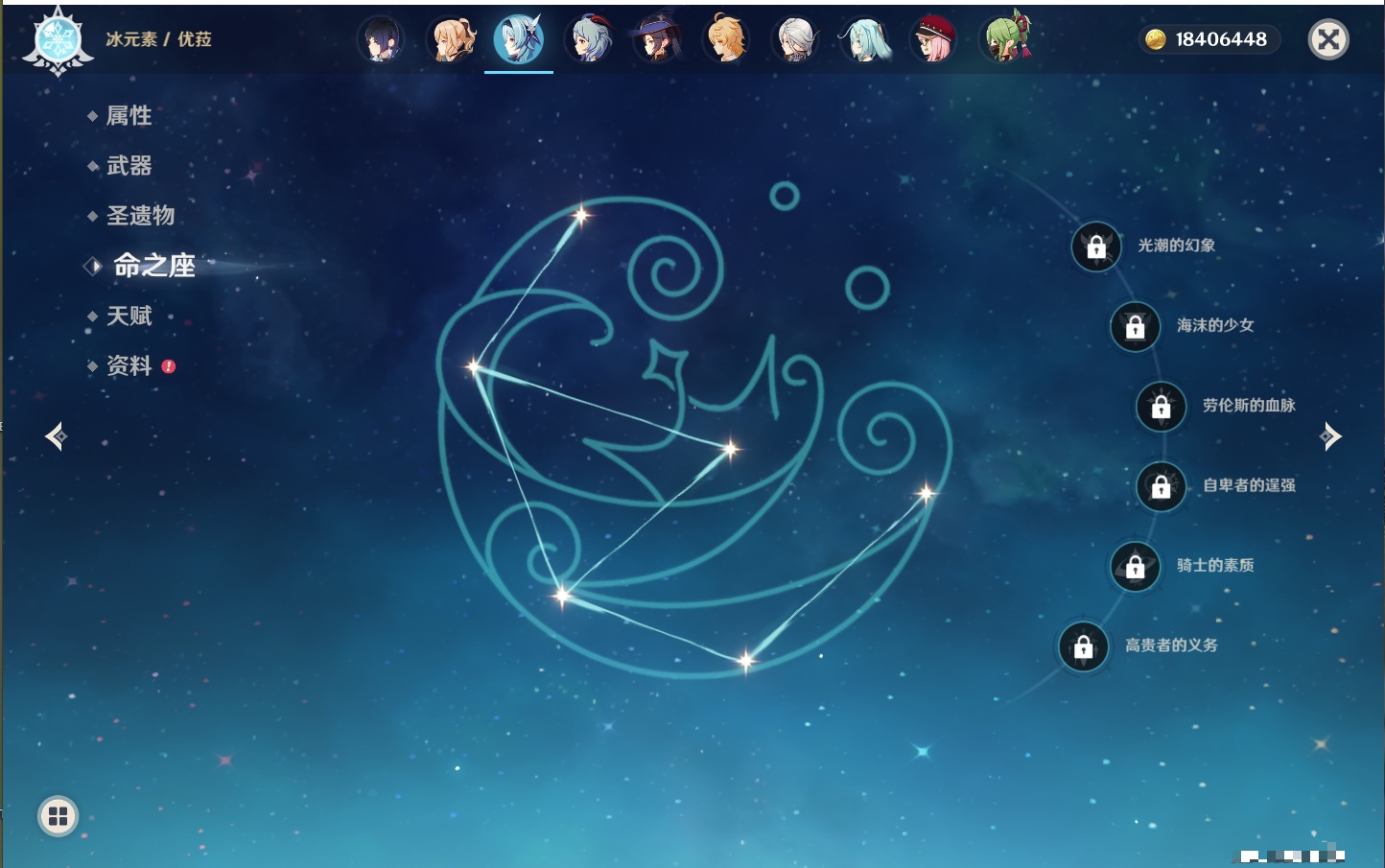Open the 天赋 talents menu

(x=129, y=316)
